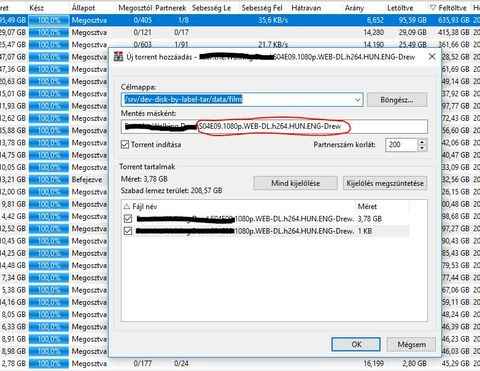The image size is (480, 371).
Task: Click the 29,09 GB downloaded cell
Action: (x=413, y=32)
